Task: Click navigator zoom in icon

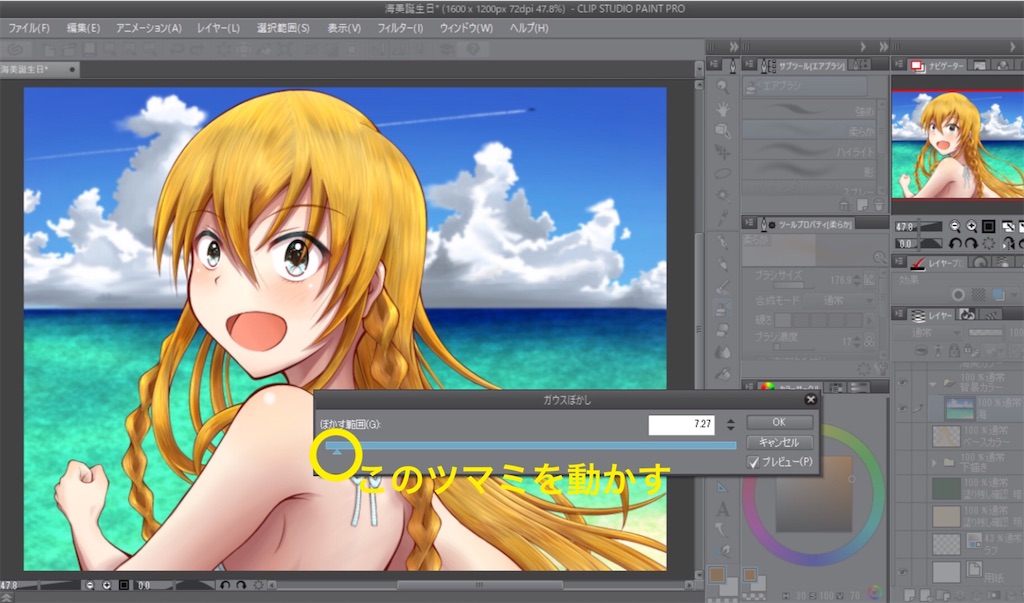Action: click(x=972, y=226)
